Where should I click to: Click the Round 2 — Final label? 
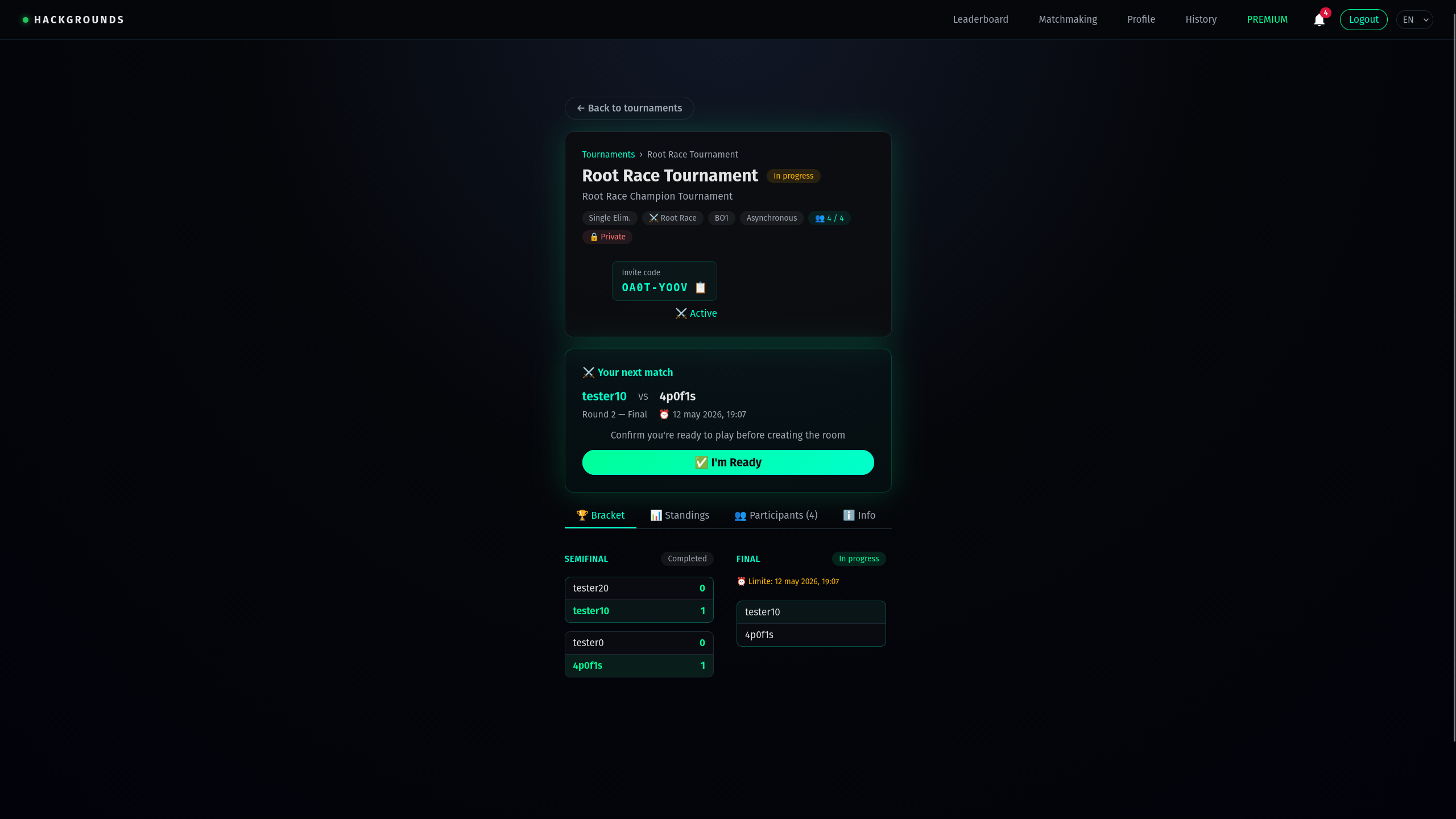pyautogui.click(x=614, y=415)
